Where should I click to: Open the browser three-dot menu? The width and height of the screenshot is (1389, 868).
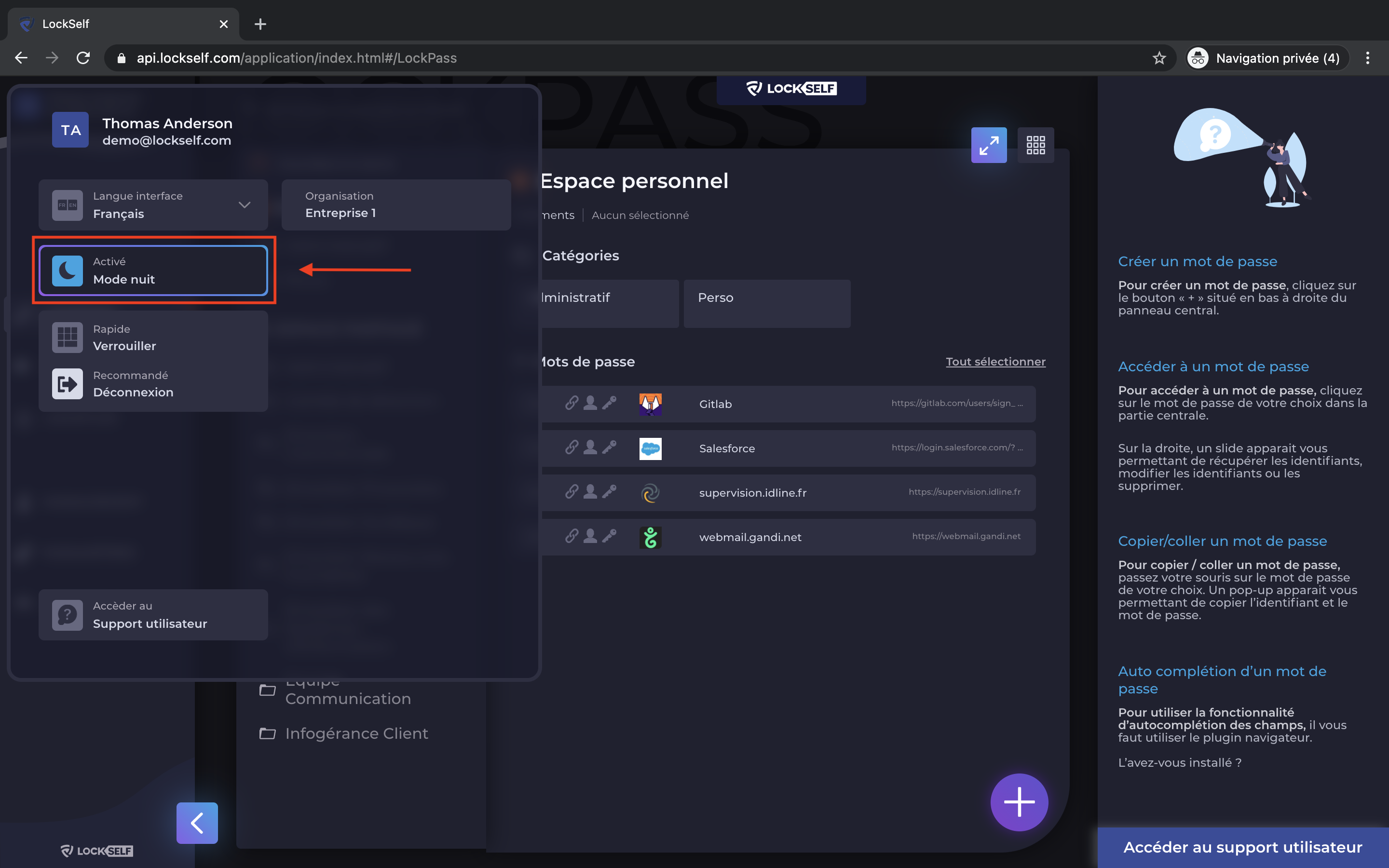coord(1367,58)
